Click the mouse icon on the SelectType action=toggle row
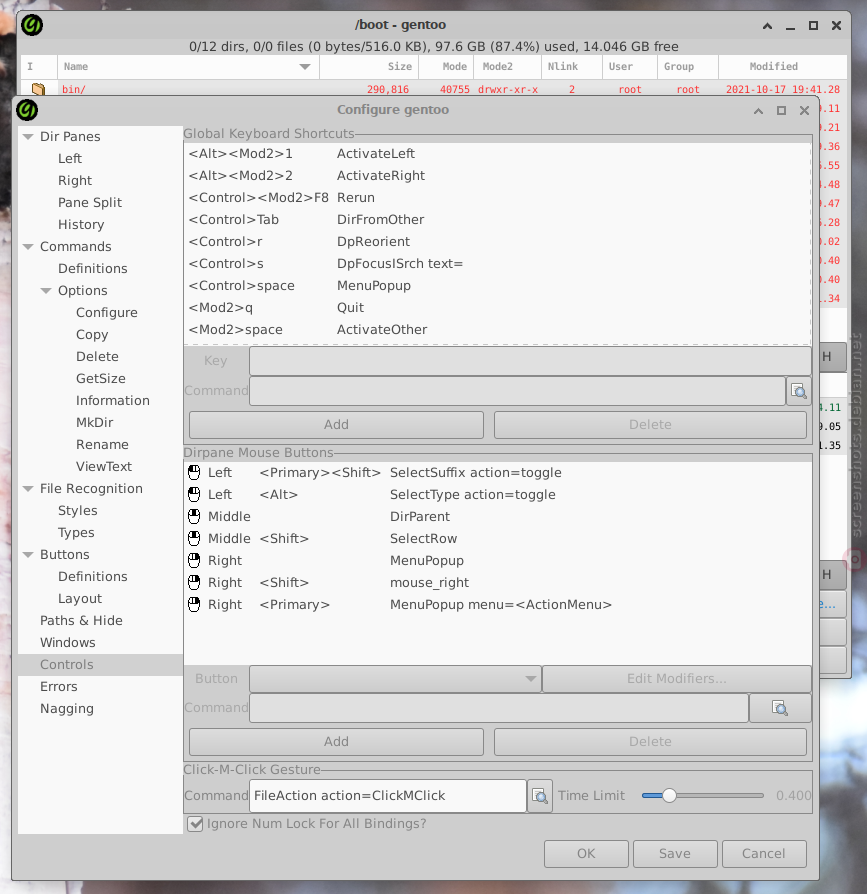This screenshot has height=894, width=867. (194, 494)
